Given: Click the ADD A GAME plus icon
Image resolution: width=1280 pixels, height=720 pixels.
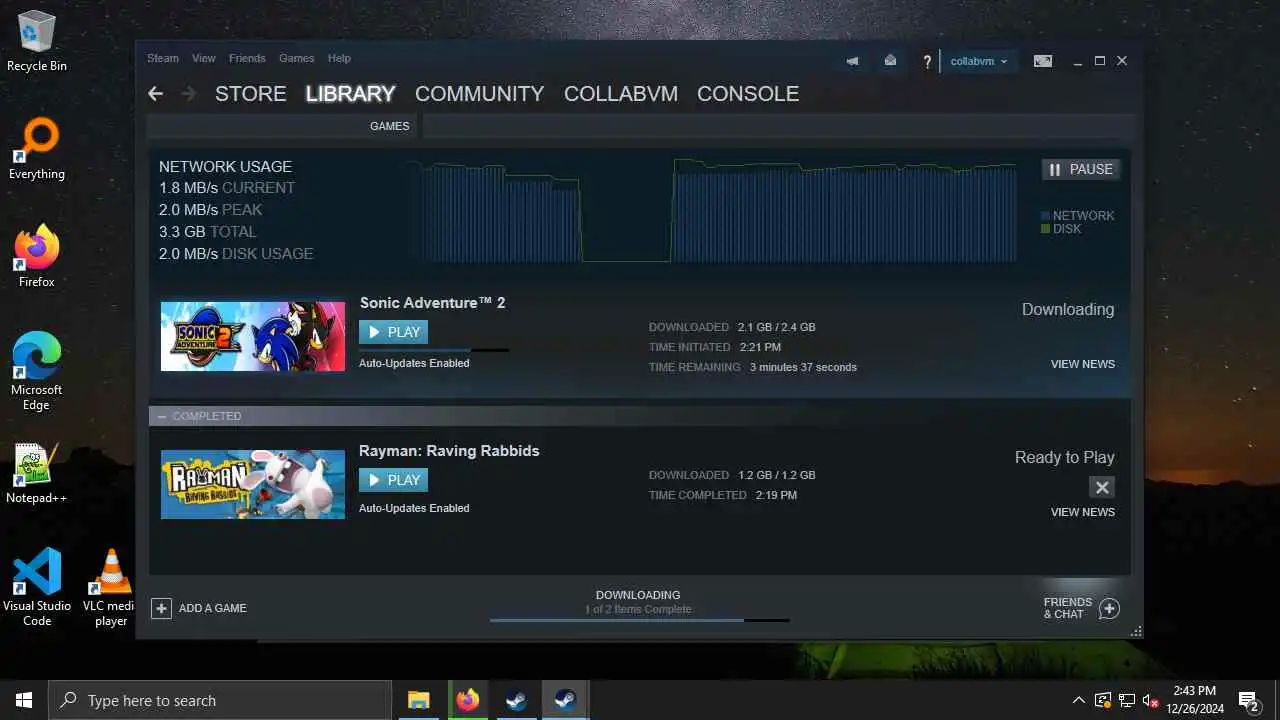Looking at the screenshot, I should click(161, 608).
